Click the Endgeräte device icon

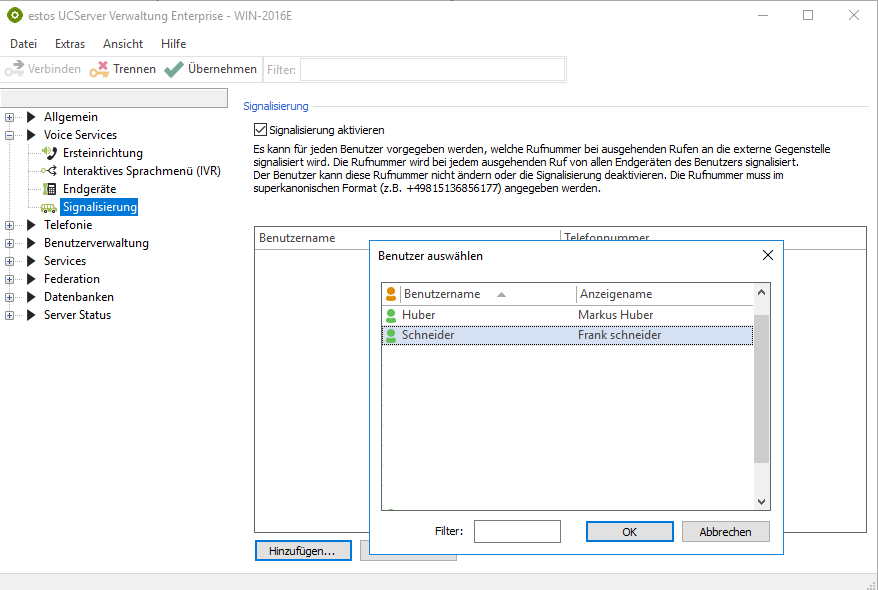pos(49,189)
